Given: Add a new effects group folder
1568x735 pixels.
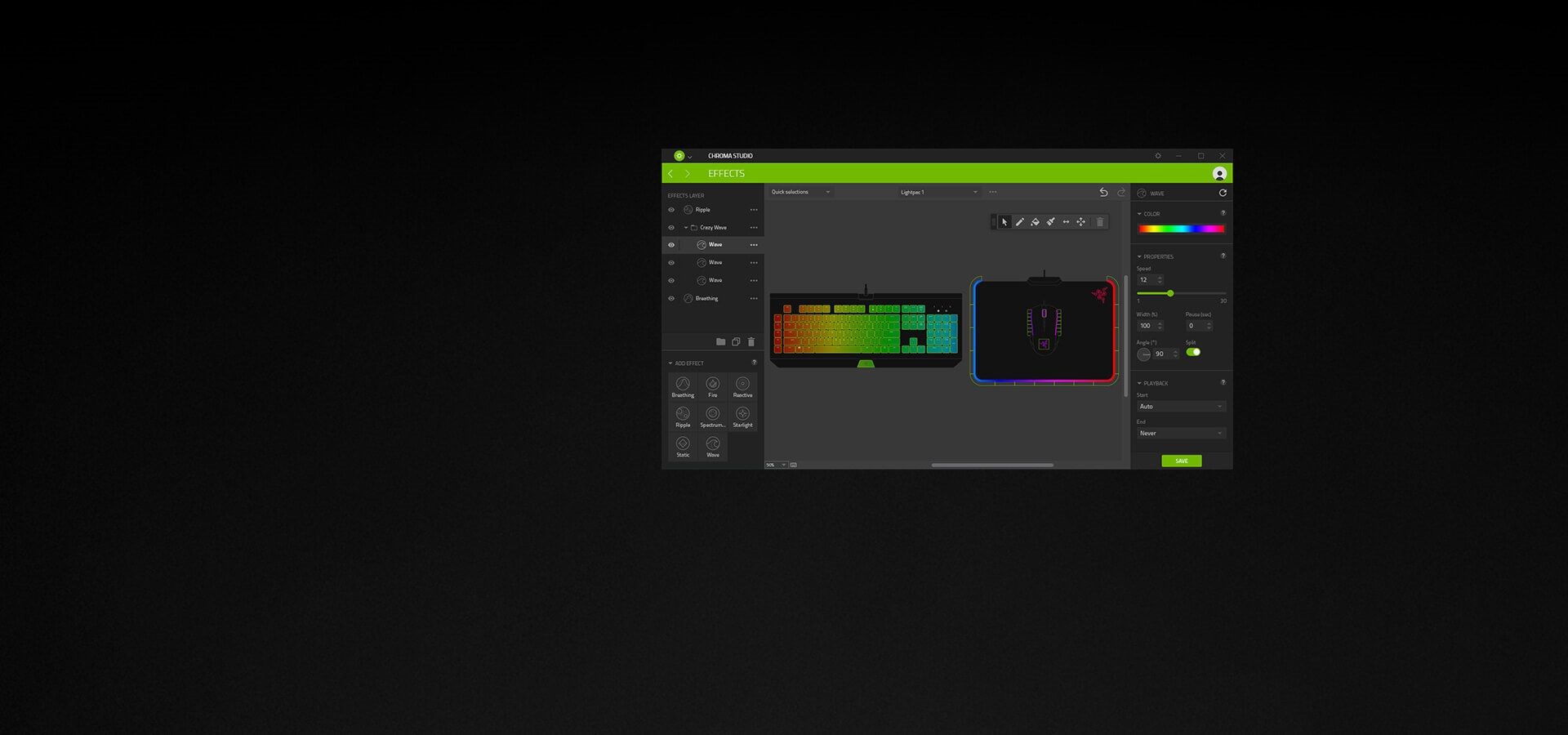Looking at the screenshot, I should (x=720, y=341).
